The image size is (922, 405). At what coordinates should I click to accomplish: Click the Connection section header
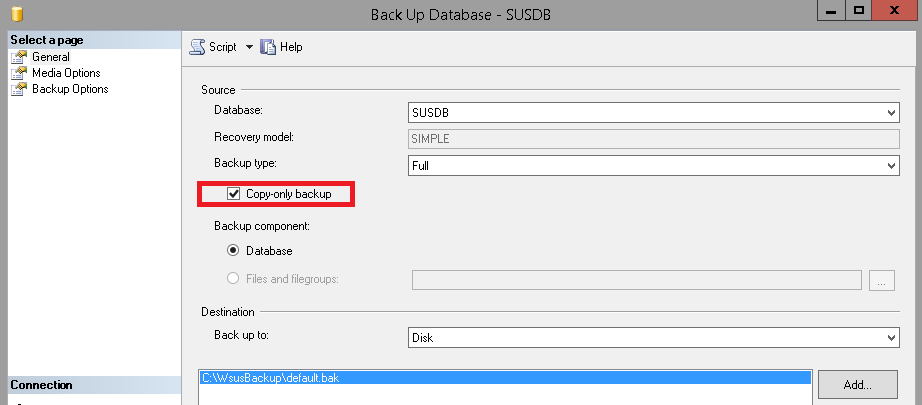point(94,385)
